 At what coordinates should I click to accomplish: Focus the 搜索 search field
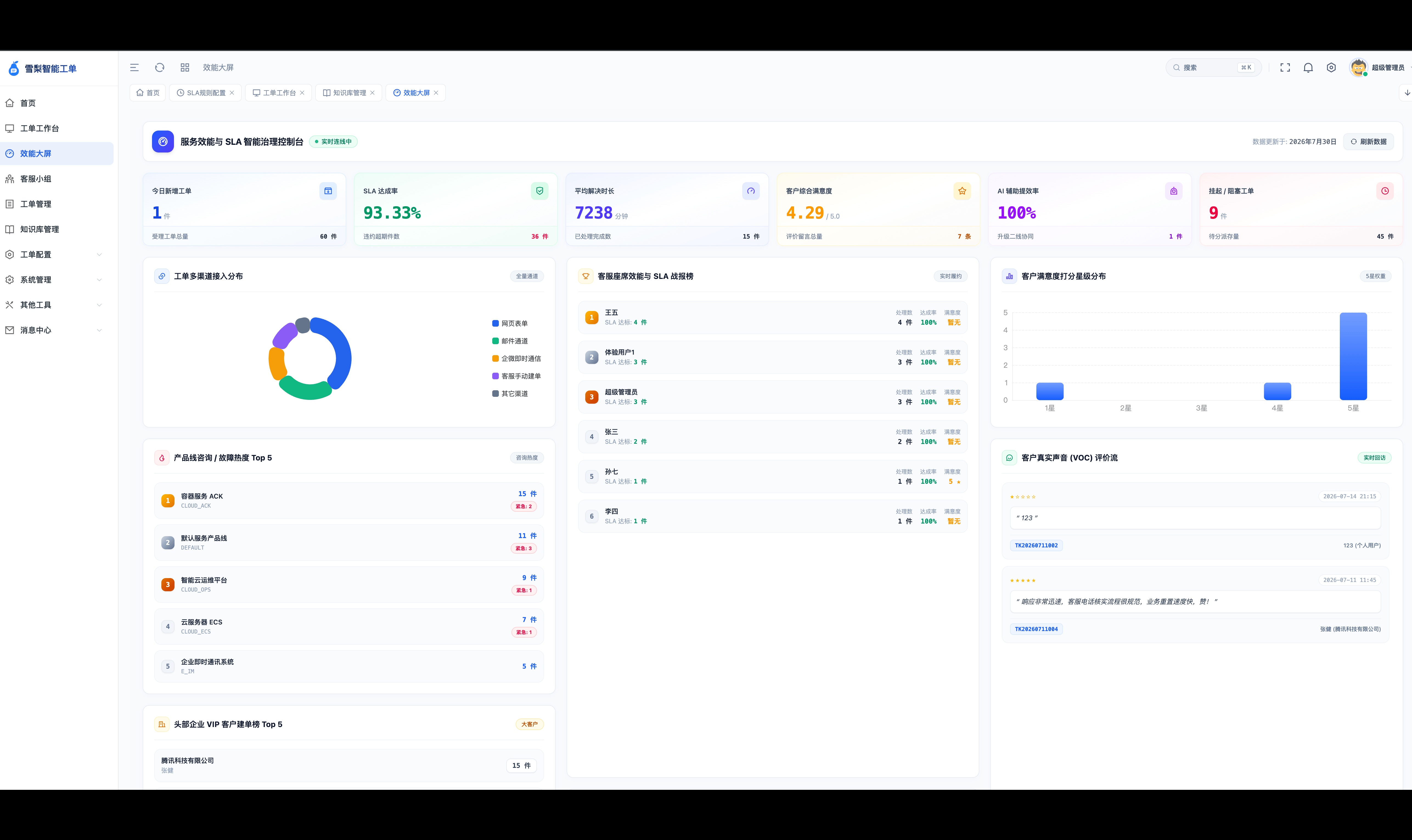point(1213,67)
